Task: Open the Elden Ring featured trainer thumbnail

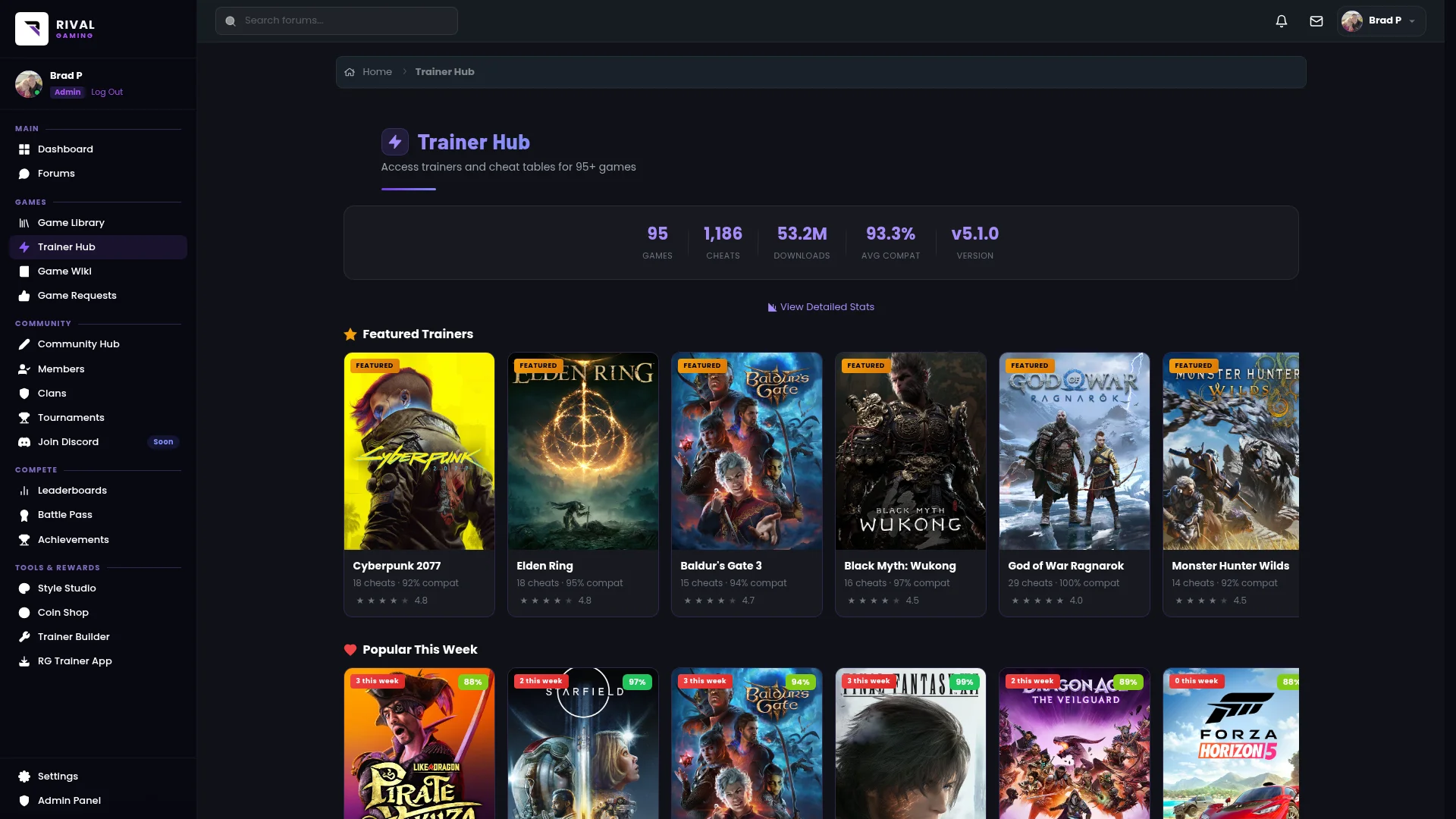Action: 582,451
